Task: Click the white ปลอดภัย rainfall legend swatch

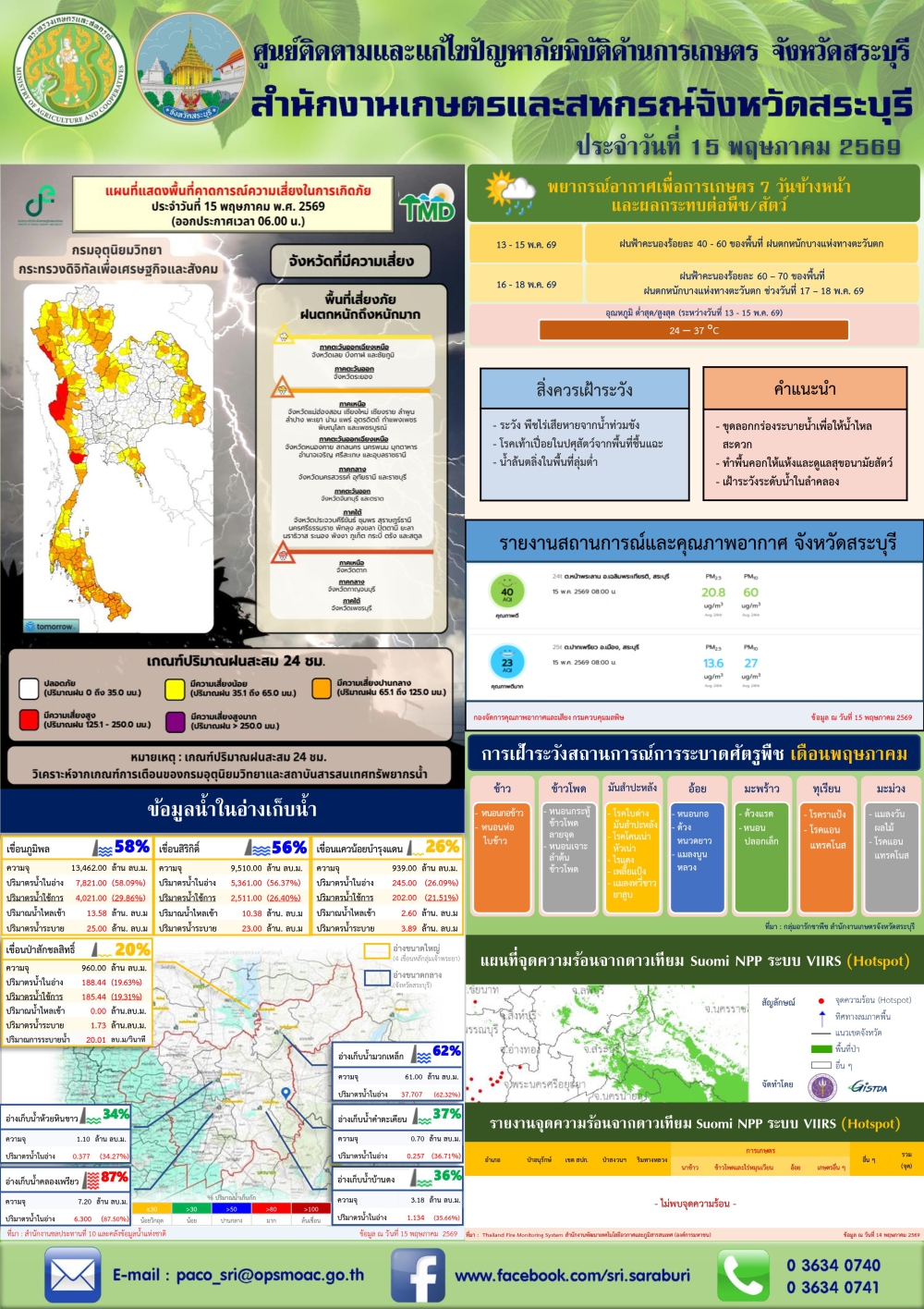Action: pyautogui.click(x=29, y=688)
